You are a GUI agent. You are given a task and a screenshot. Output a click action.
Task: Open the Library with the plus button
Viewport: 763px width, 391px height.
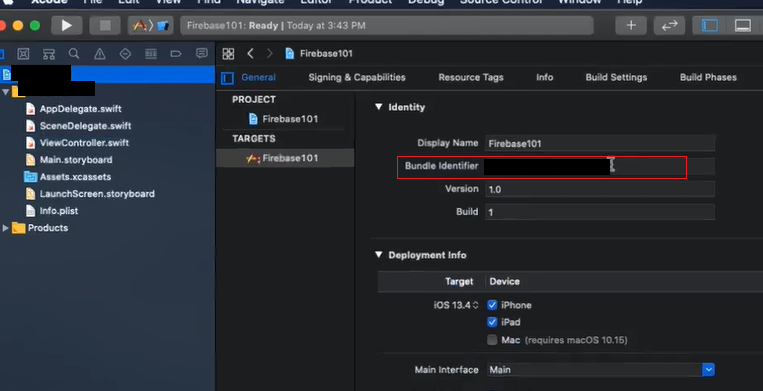point(631,25)
